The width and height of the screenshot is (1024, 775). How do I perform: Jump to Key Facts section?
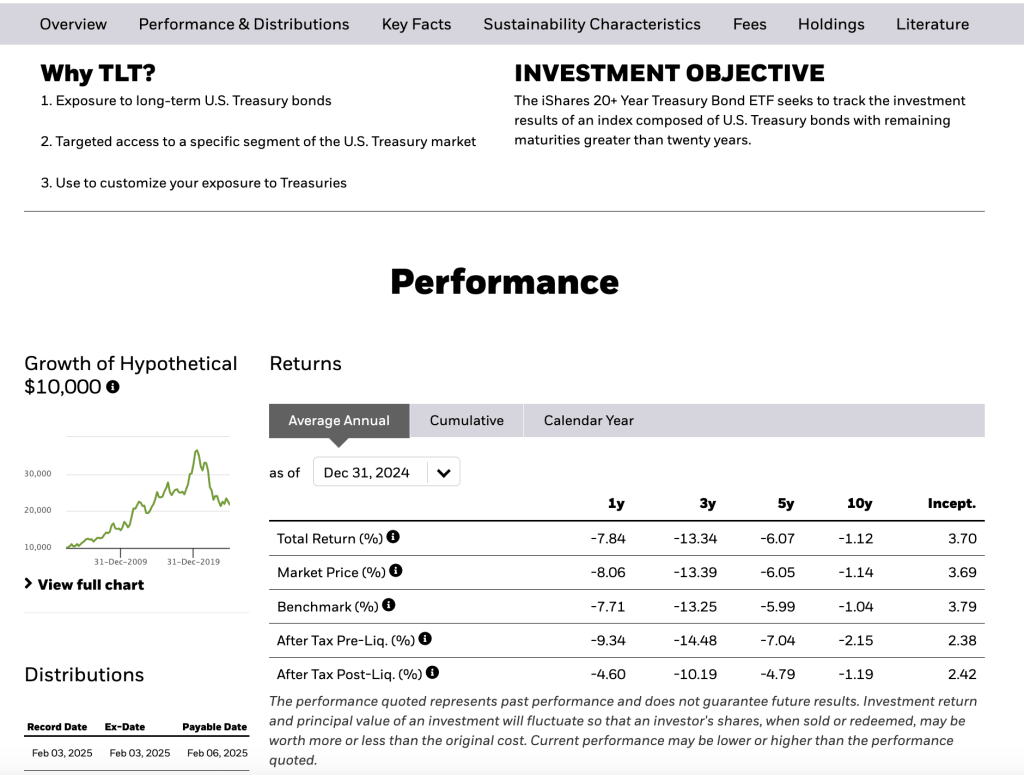point(416,24)
